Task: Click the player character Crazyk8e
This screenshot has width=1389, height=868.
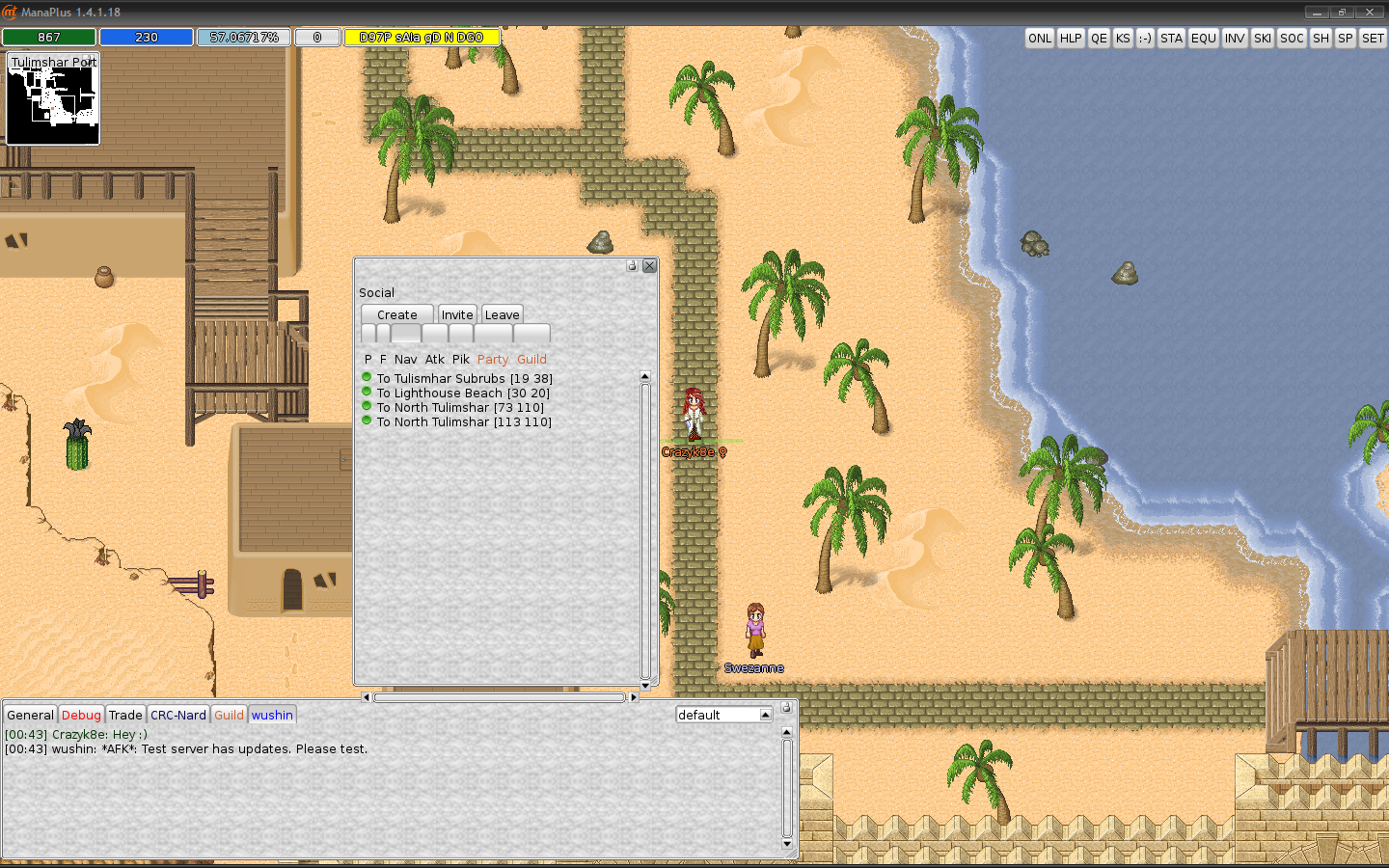Action: pos(694,415)
